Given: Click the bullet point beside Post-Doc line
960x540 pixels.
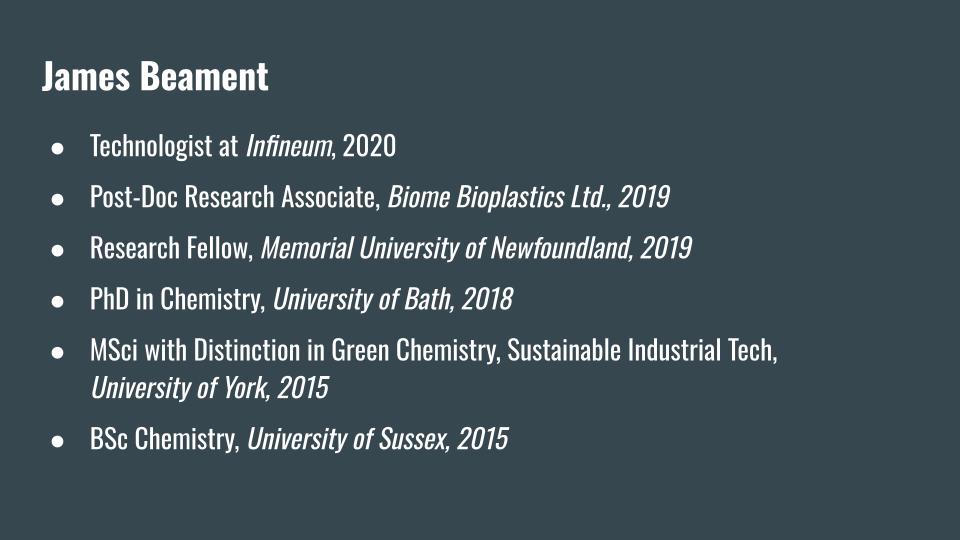Looking at the screenshot, I should [x=58, y=198].
